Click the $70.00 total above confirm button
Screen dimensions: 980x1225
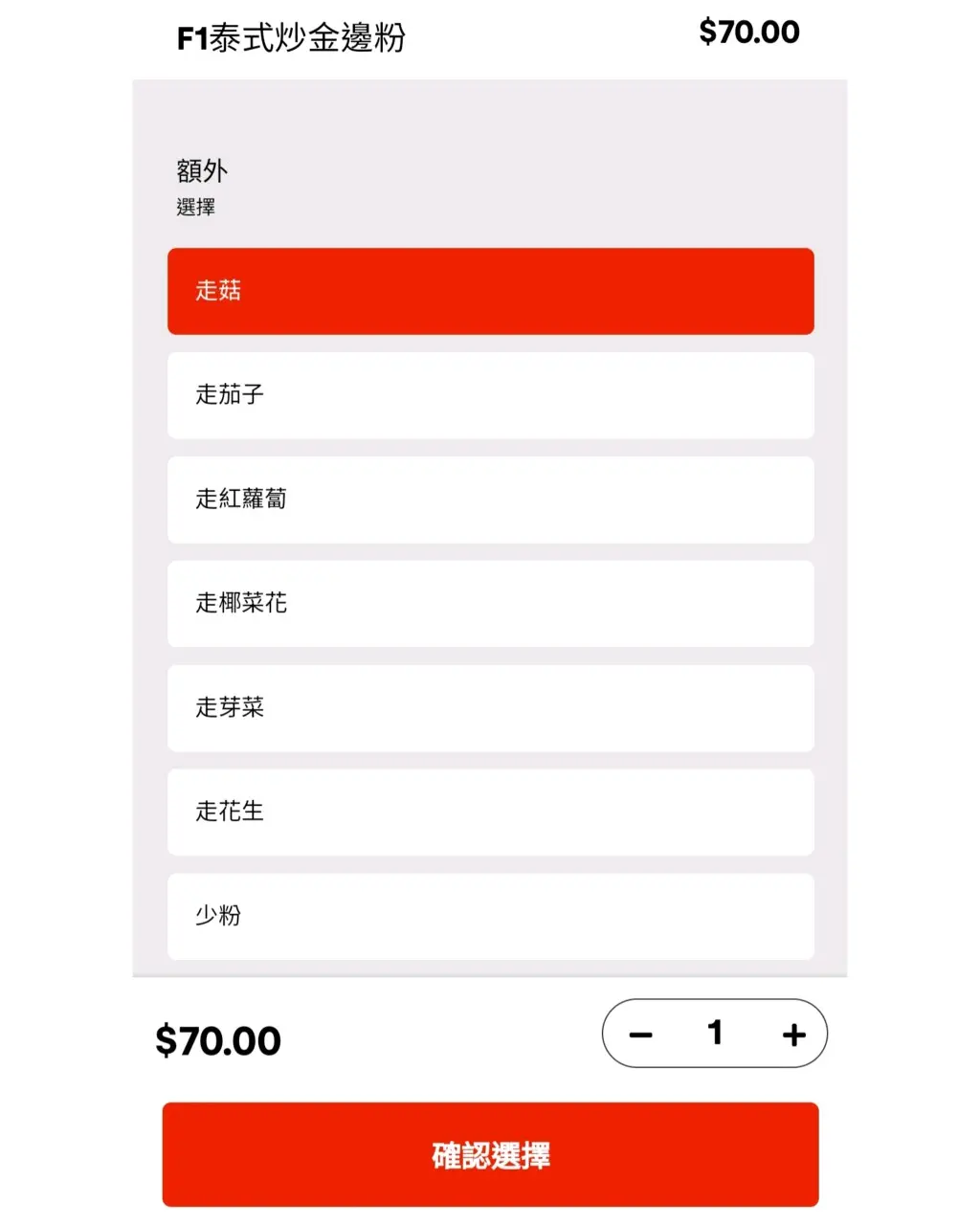(x=218, y=1040)
